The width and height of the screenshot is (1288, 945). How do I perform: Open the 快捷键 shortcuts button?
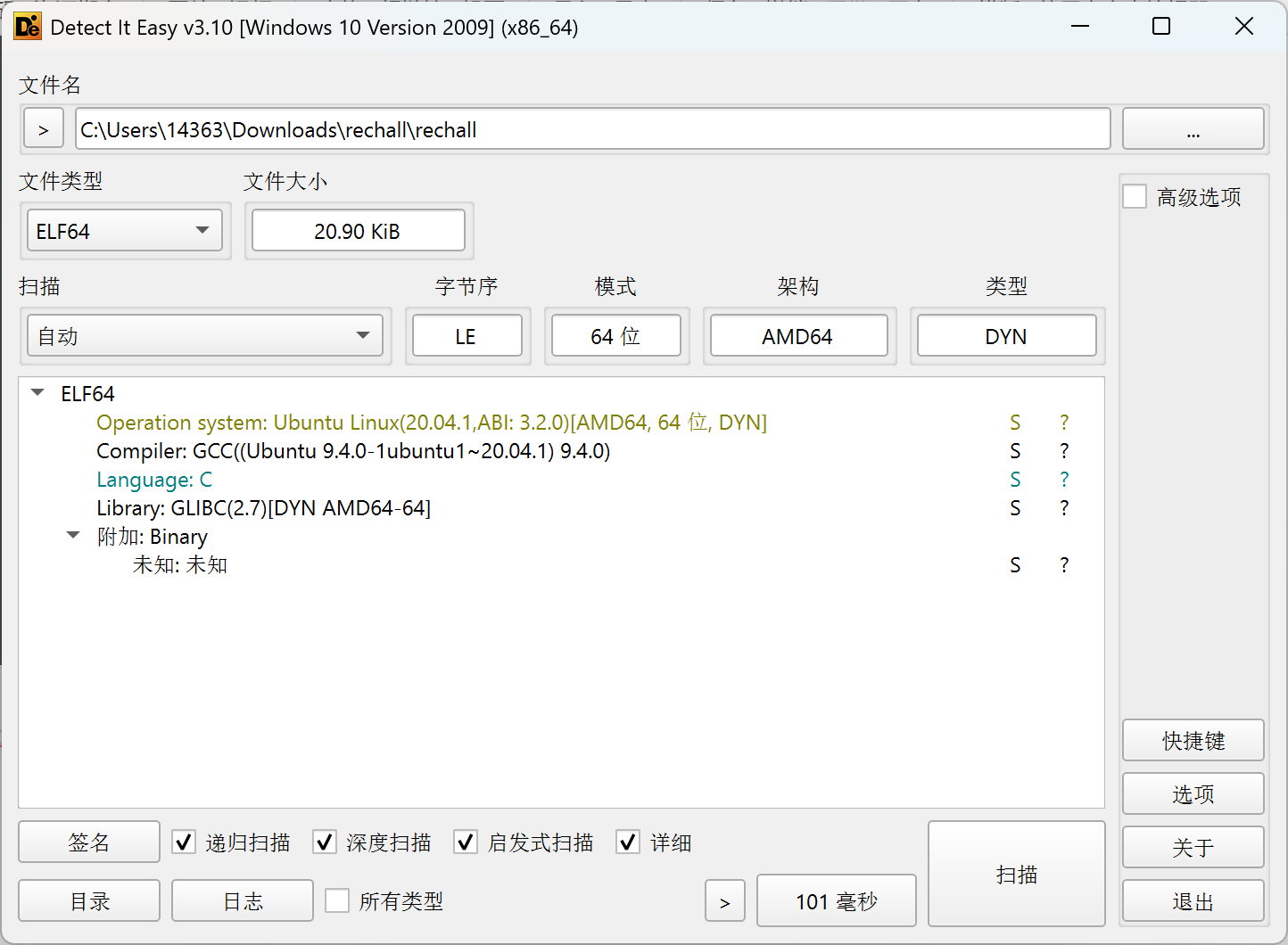(1193, 740)
